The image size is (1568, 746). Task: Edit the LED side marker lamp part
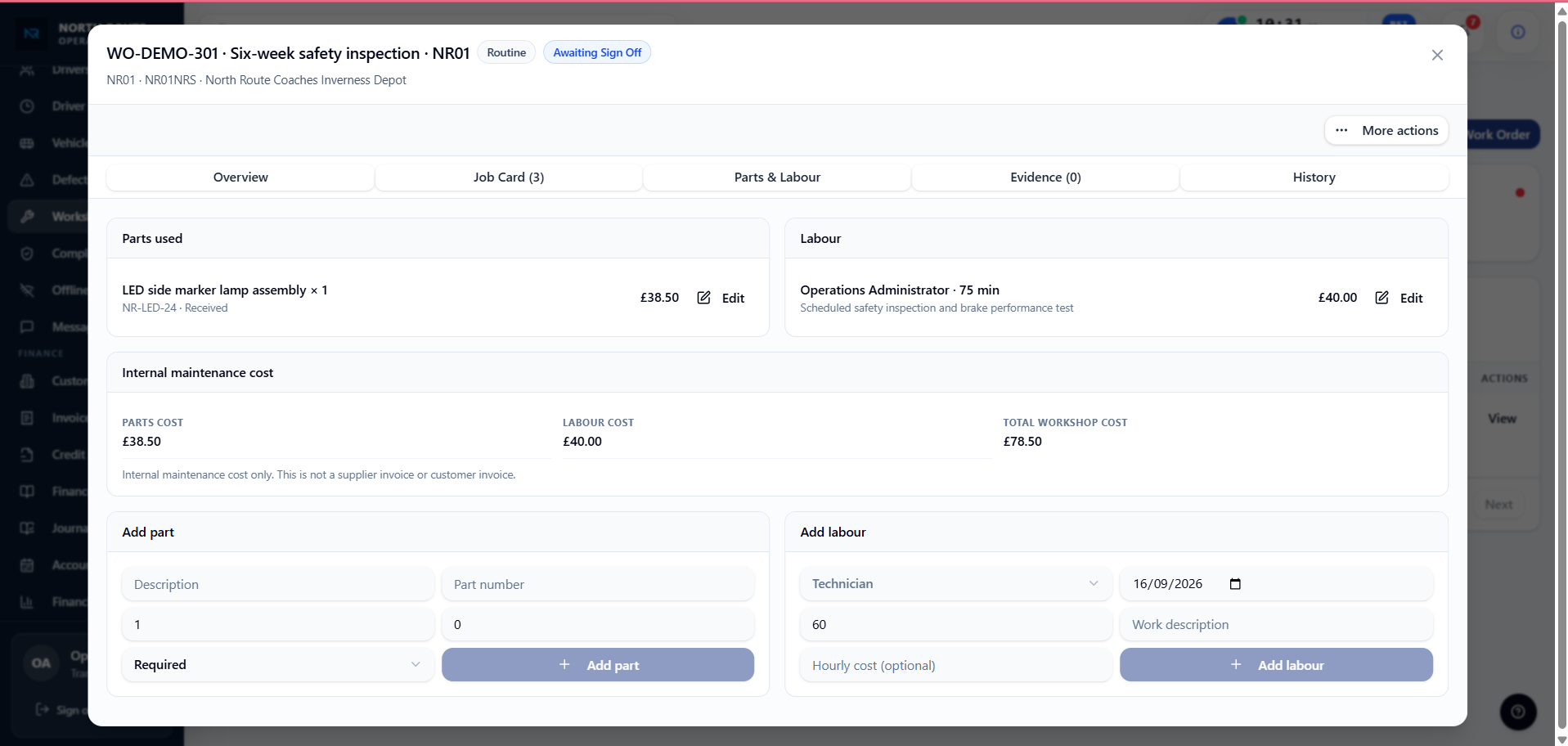pyautogui.click(x=721, y=298)
